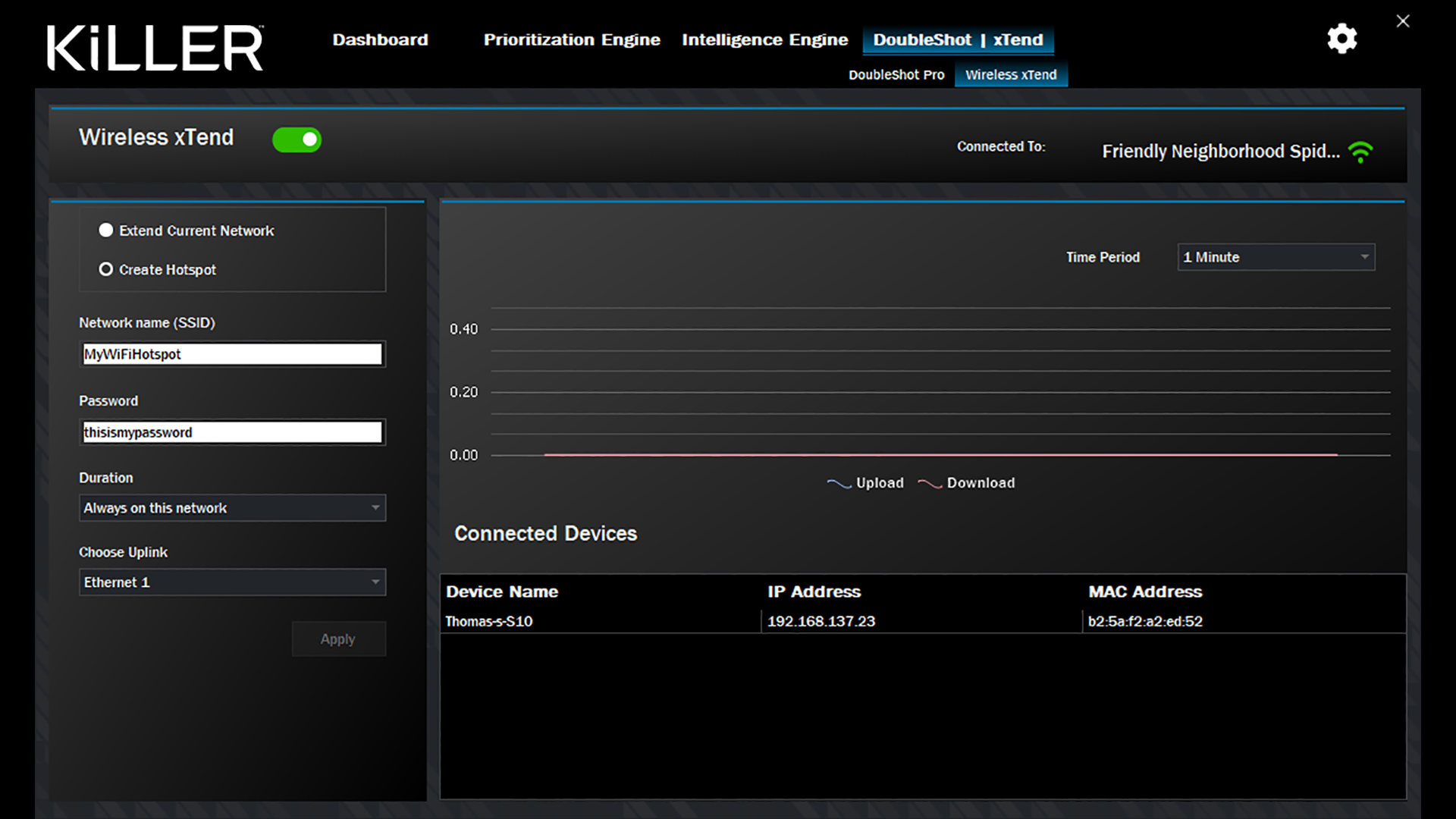
Task: Open the Prioritization Engine tab
Action: pos(572,39)
